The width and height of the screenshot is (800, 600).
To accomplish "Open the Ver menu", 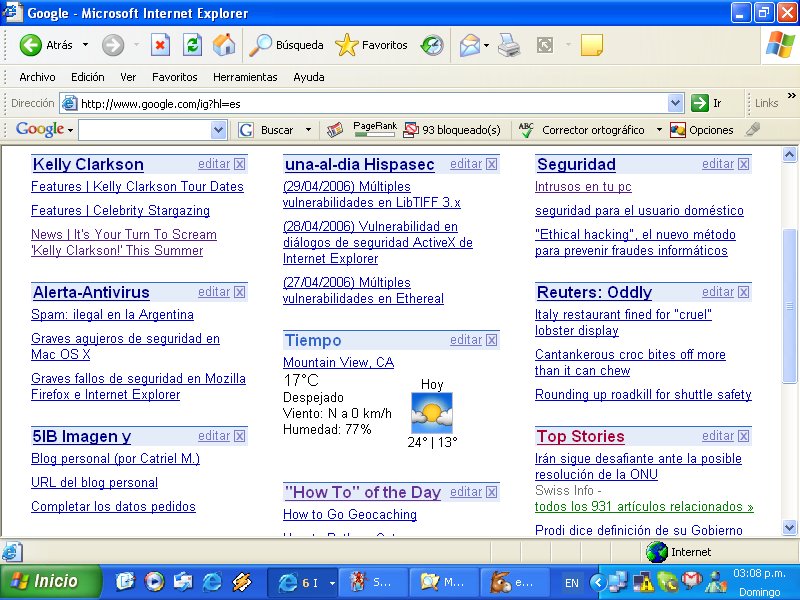I will coord(128,77).
